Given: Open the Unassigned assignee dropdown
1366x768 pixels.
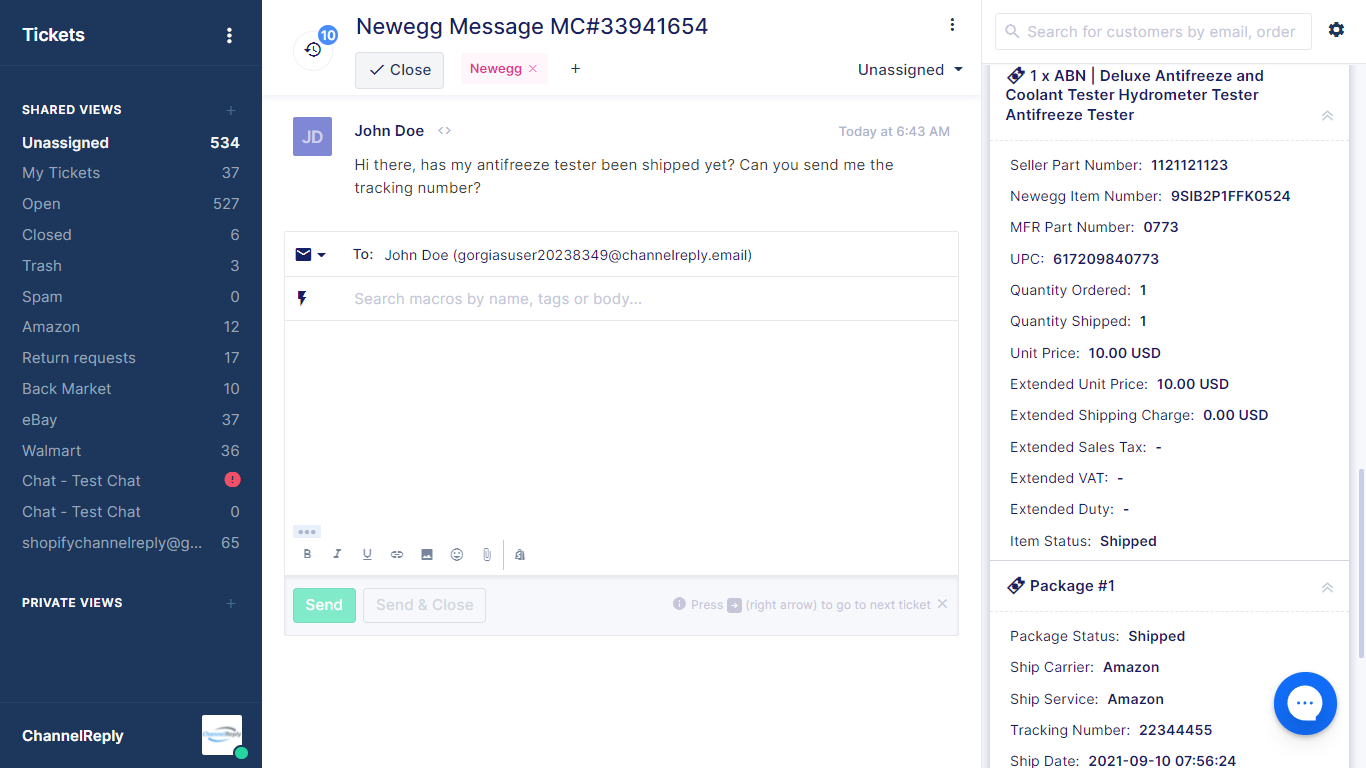Looking at the screenshot, I should tap(910, 70).
